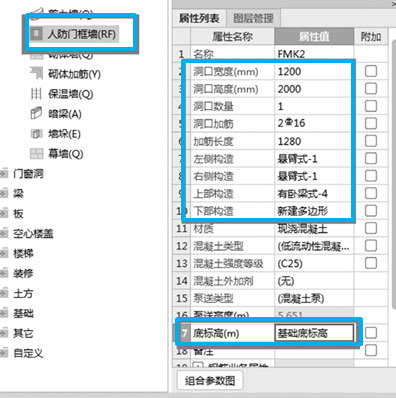The width and height of the screenshot is (396, 398).
Task: Tick the 附加 checkbox for 左侧构造
Action: pyautogui.click(x=371, y=158)
